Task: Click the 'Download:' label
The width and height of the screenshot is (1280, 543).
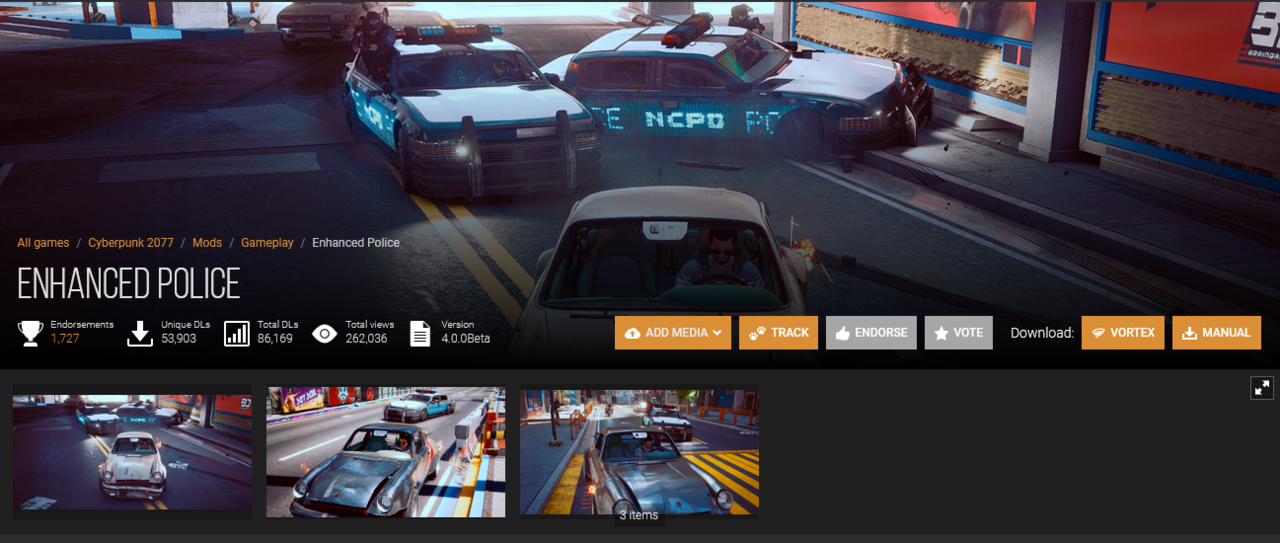Action: [x=1042, y=333]
